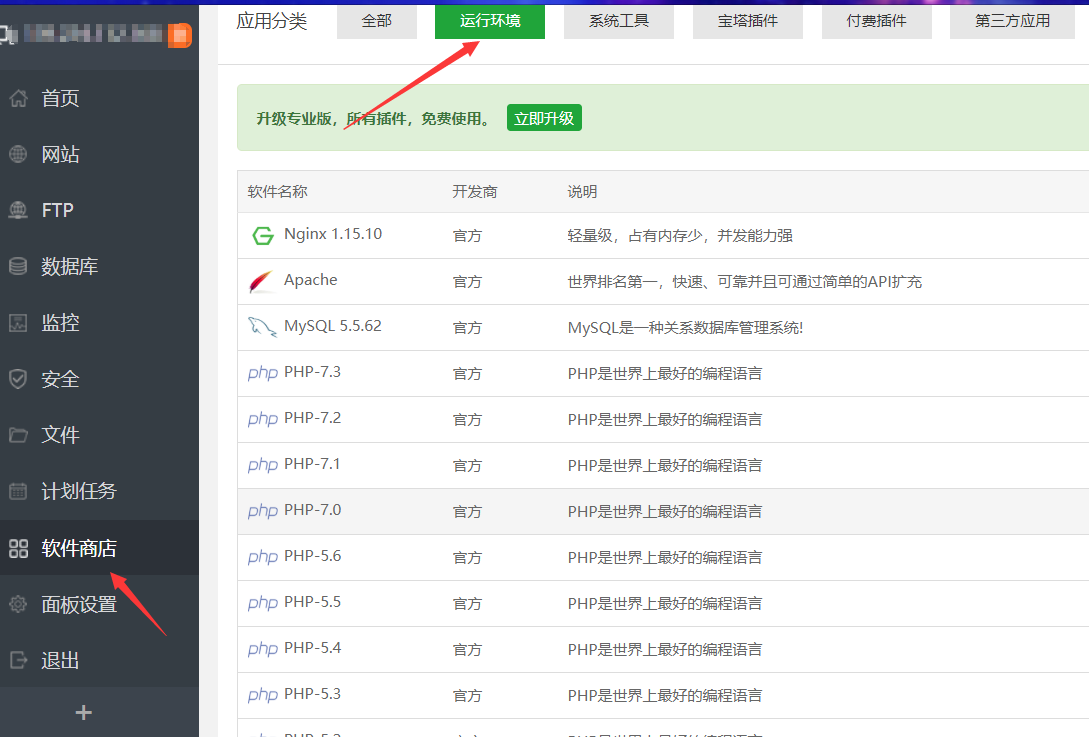Click the PHP-7.1 software name

click(313, 463)
